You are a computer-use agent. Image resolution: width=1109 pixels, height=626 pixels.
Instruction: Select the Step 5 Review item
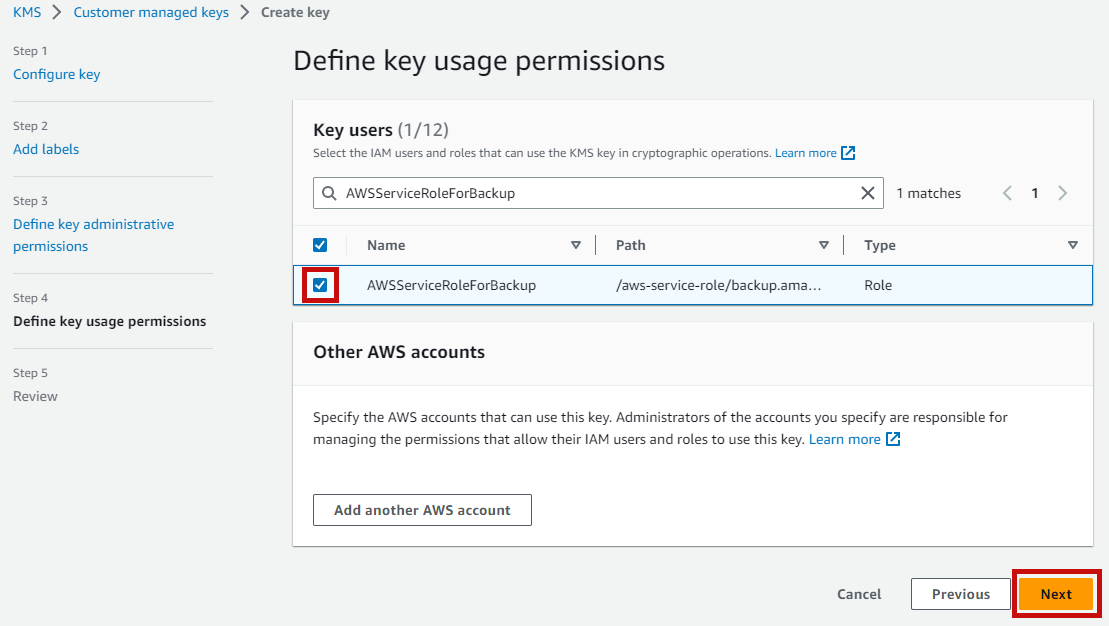35,396
